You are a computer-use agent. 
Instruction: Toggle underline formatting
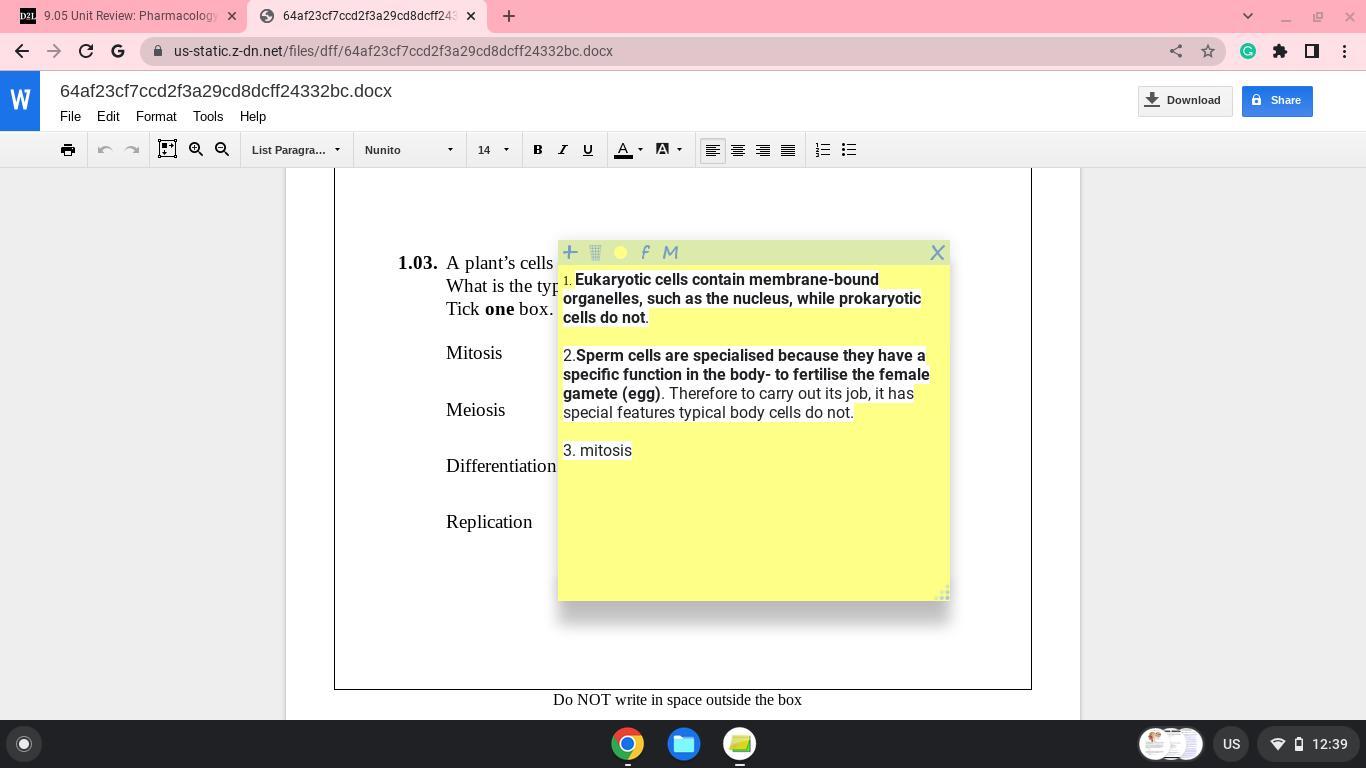pyautogui.click(x=588, y=150)
